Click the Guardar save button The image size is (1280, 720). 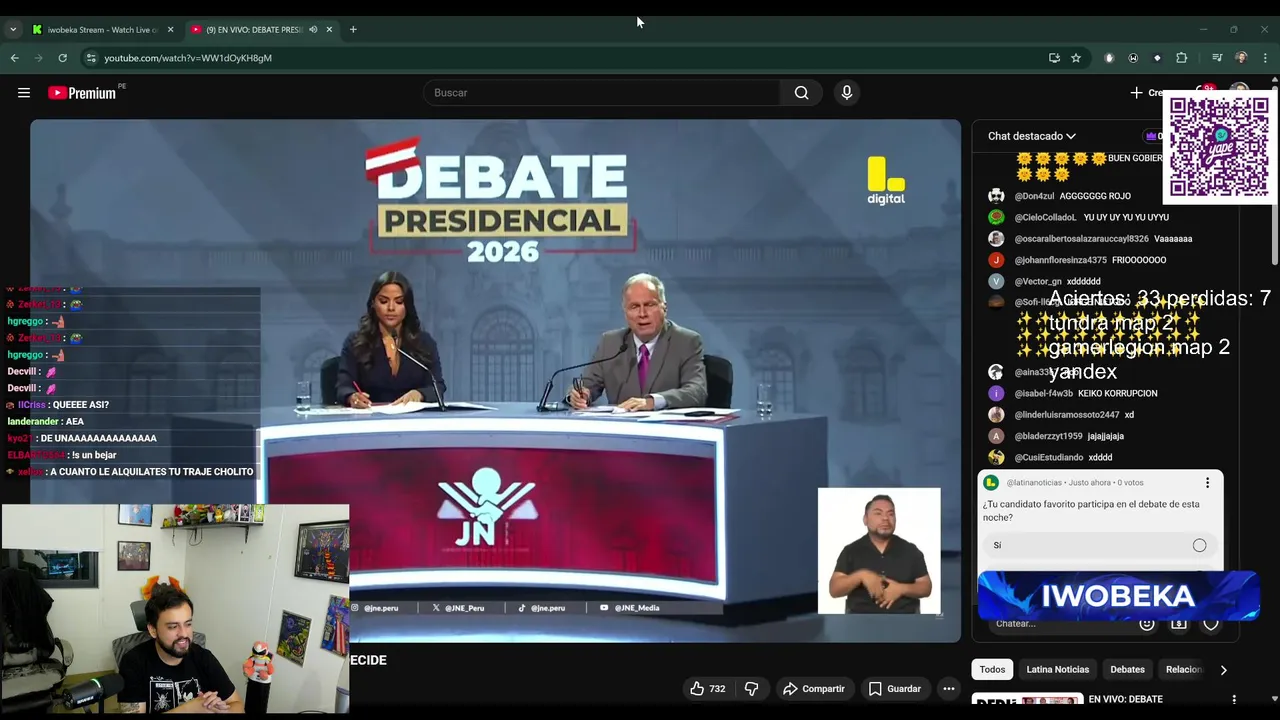(894, 689)
